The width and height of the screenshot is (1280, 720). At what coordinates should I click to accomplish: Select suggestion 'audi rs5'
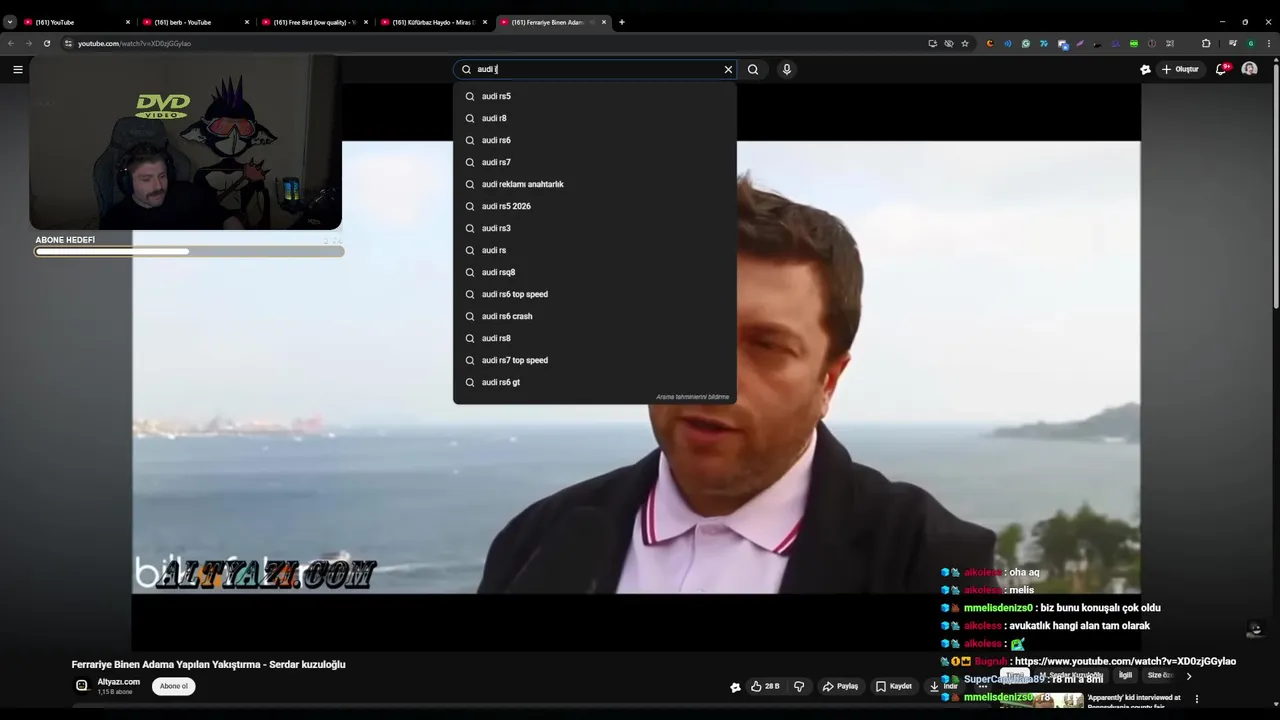[595, 96]
